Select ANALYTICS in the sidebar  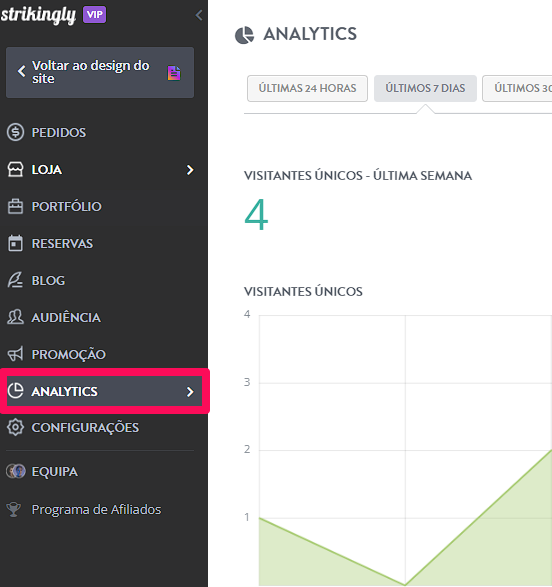(x=104, y=391)
